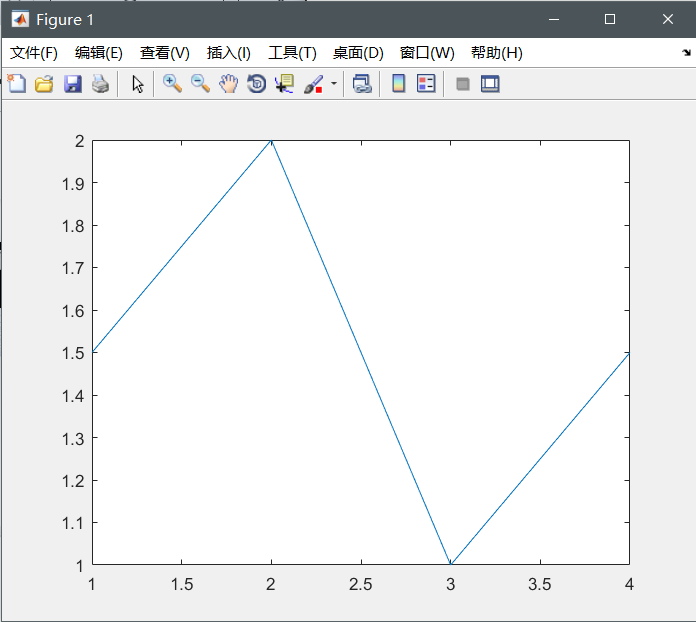
Task: Open the 插入(I) menu
Action: point(229,53)
